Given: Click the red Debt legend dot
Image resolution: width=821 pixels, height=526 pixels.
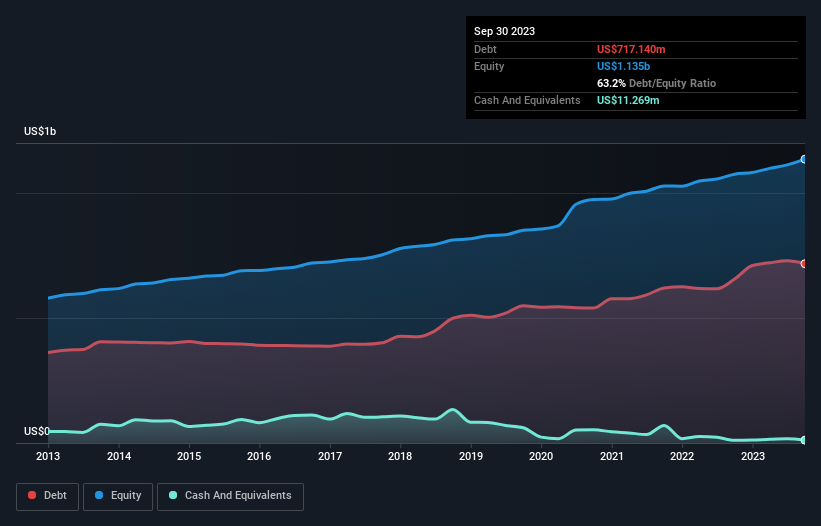Looking at the screenshot, I should point(32,495).
